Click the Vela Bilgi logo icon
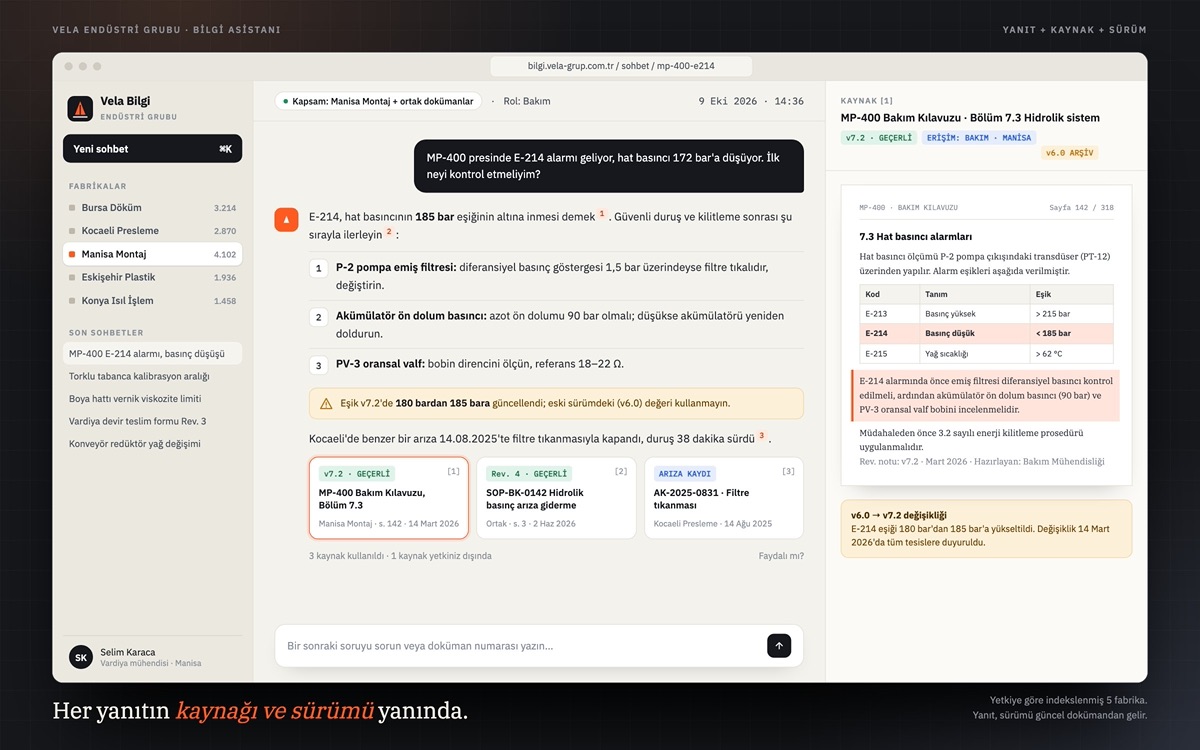The height and width of the screenshot is (750, 1200). point(80,108)
